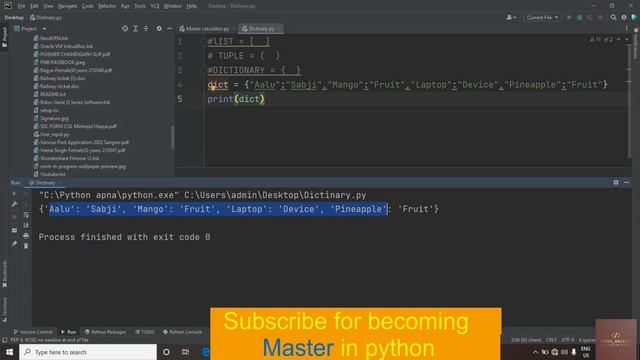
Task: Click the wrench icon in Run panel
Action: pos(14,204)
